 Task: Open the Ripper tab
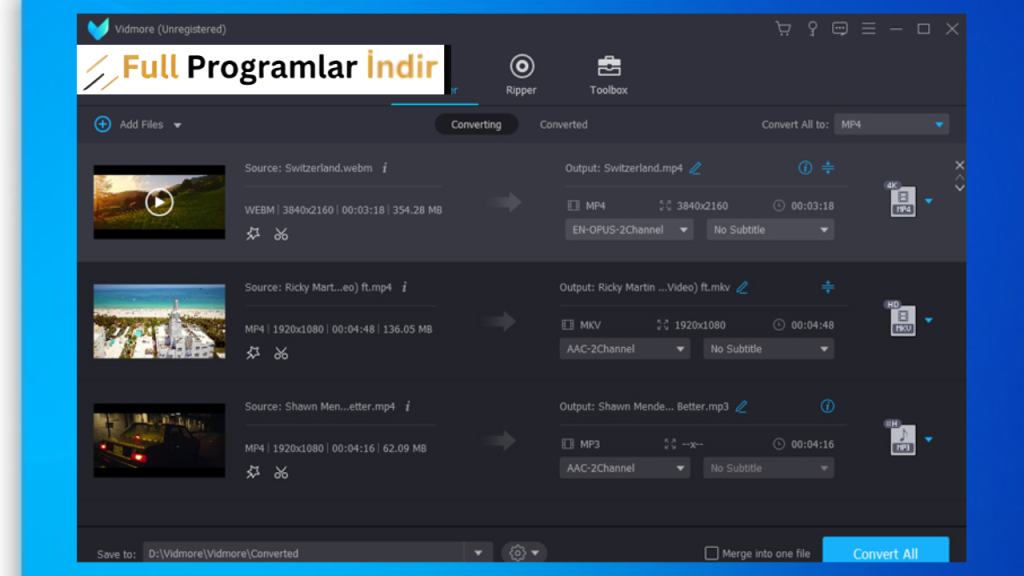(521, 75)
